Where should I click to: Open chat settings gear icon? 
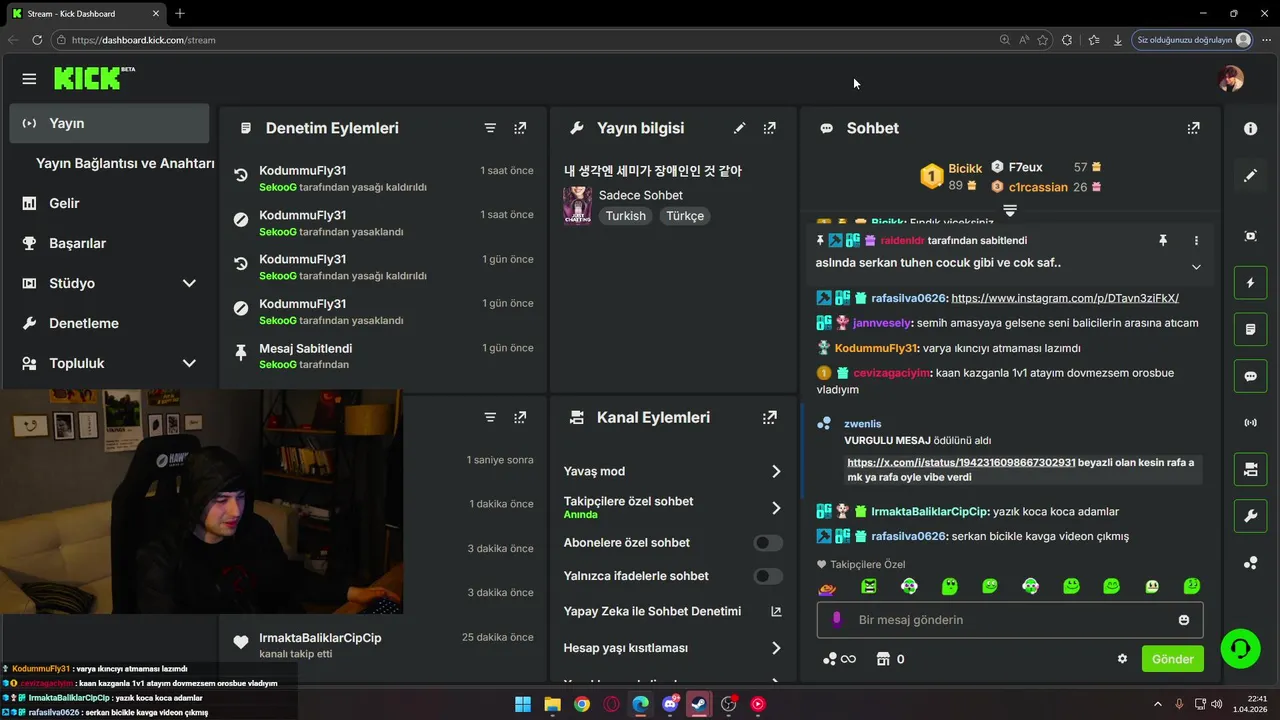(x=1122, y=659)
